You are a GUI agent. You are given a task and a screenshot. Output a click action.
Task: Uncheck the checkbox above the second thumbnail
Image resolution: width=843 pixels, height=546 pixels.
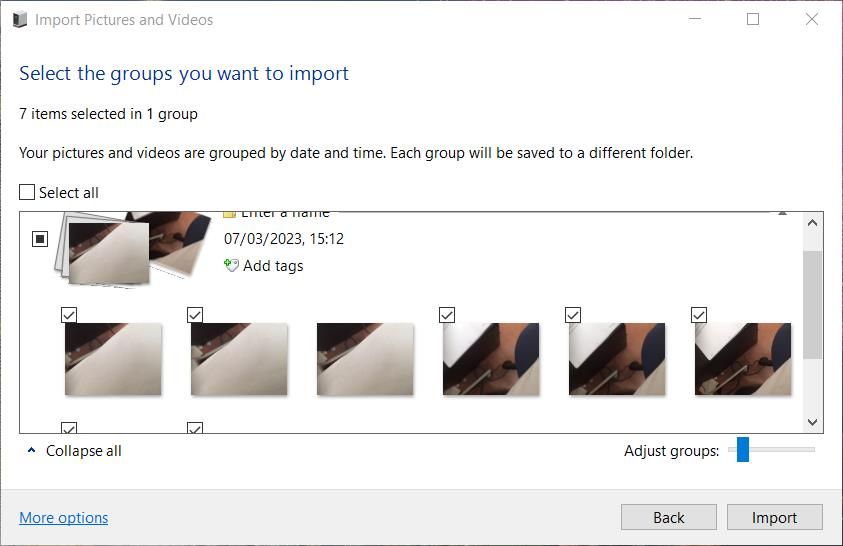(195, 315)
